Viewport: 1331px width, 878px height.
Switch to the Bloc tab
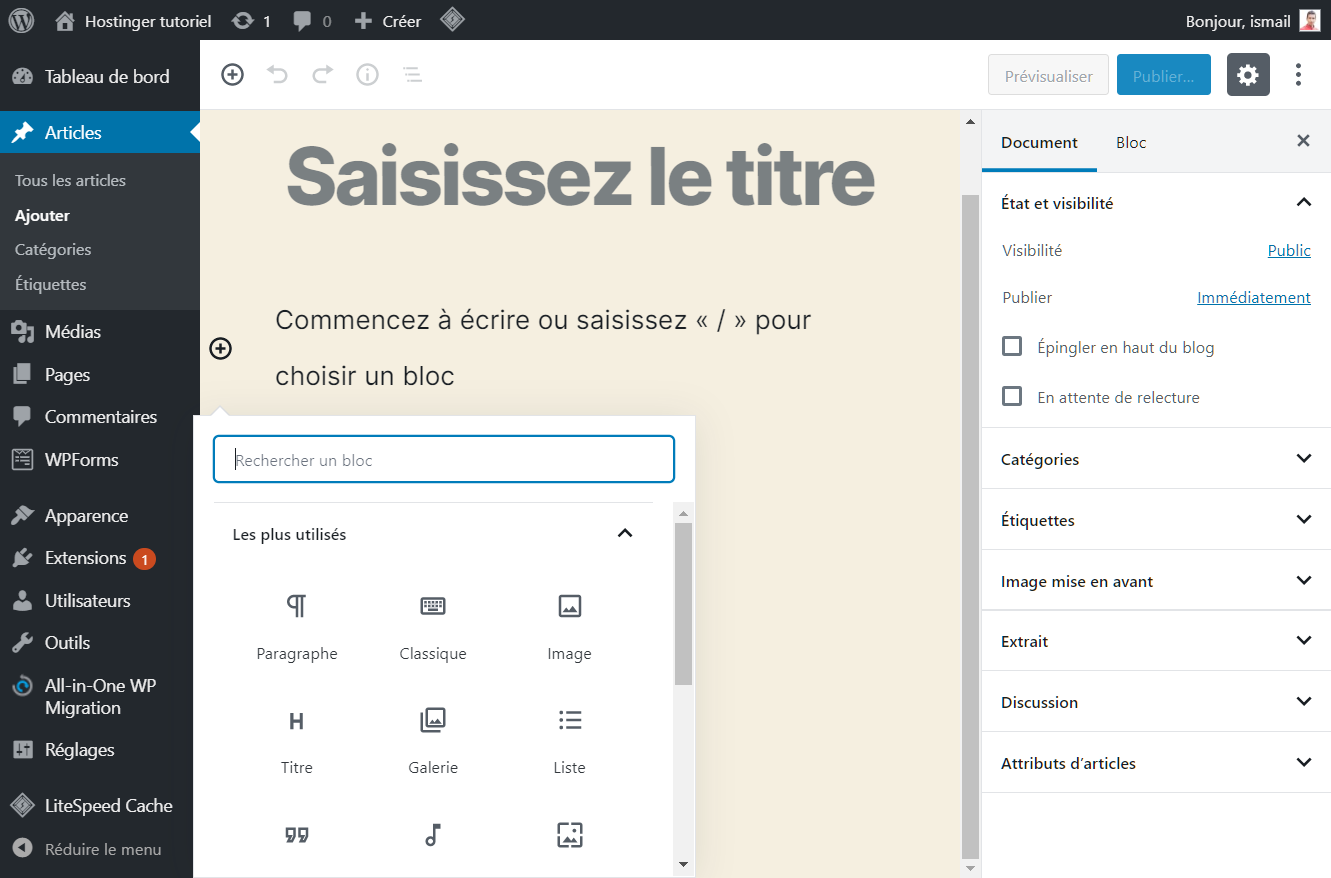(x=1130, y=142)
